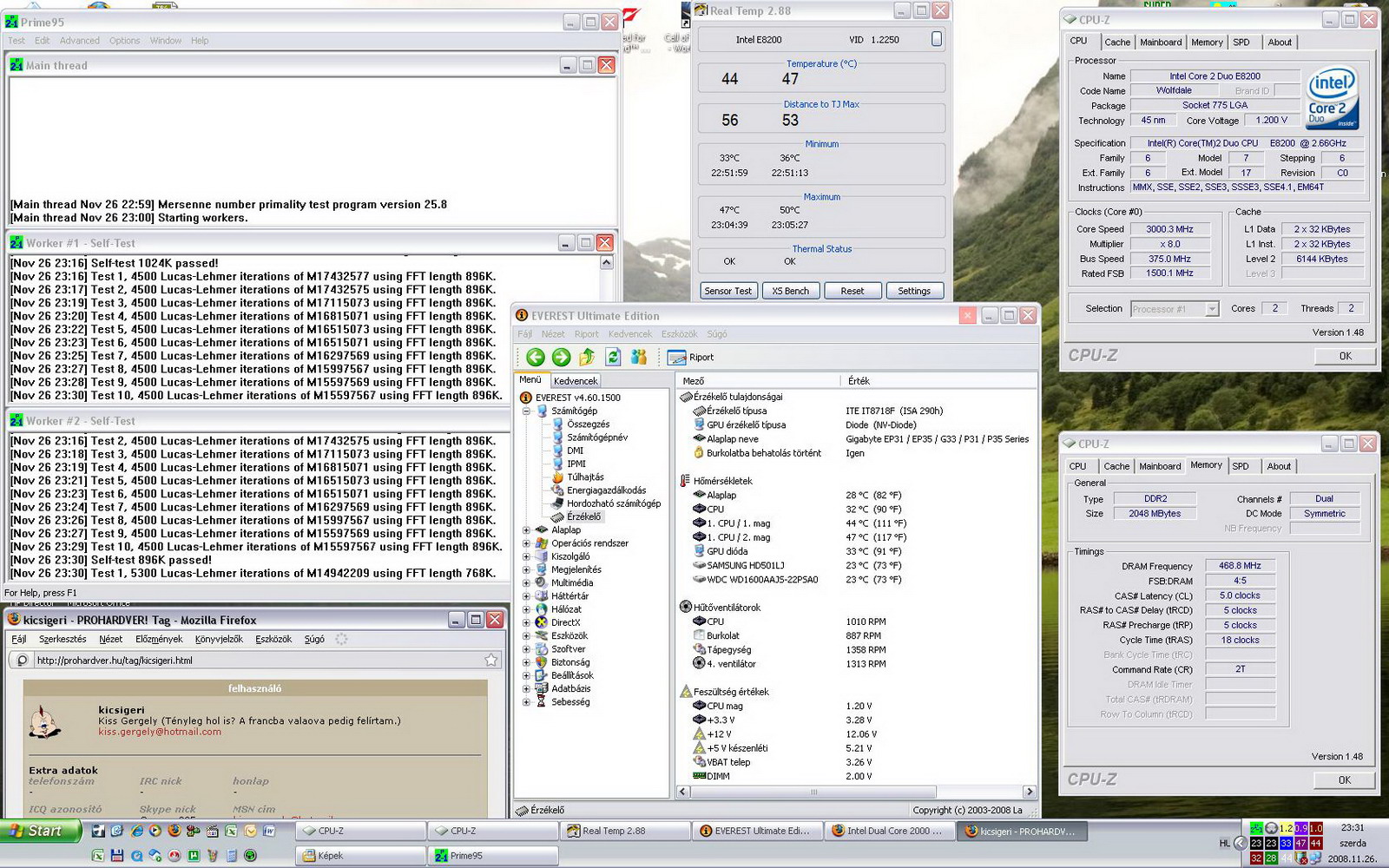The image size is (1389, 868).
Task: Click OK in bottom CPU-Z Memory window
Action: (1344, 779)
